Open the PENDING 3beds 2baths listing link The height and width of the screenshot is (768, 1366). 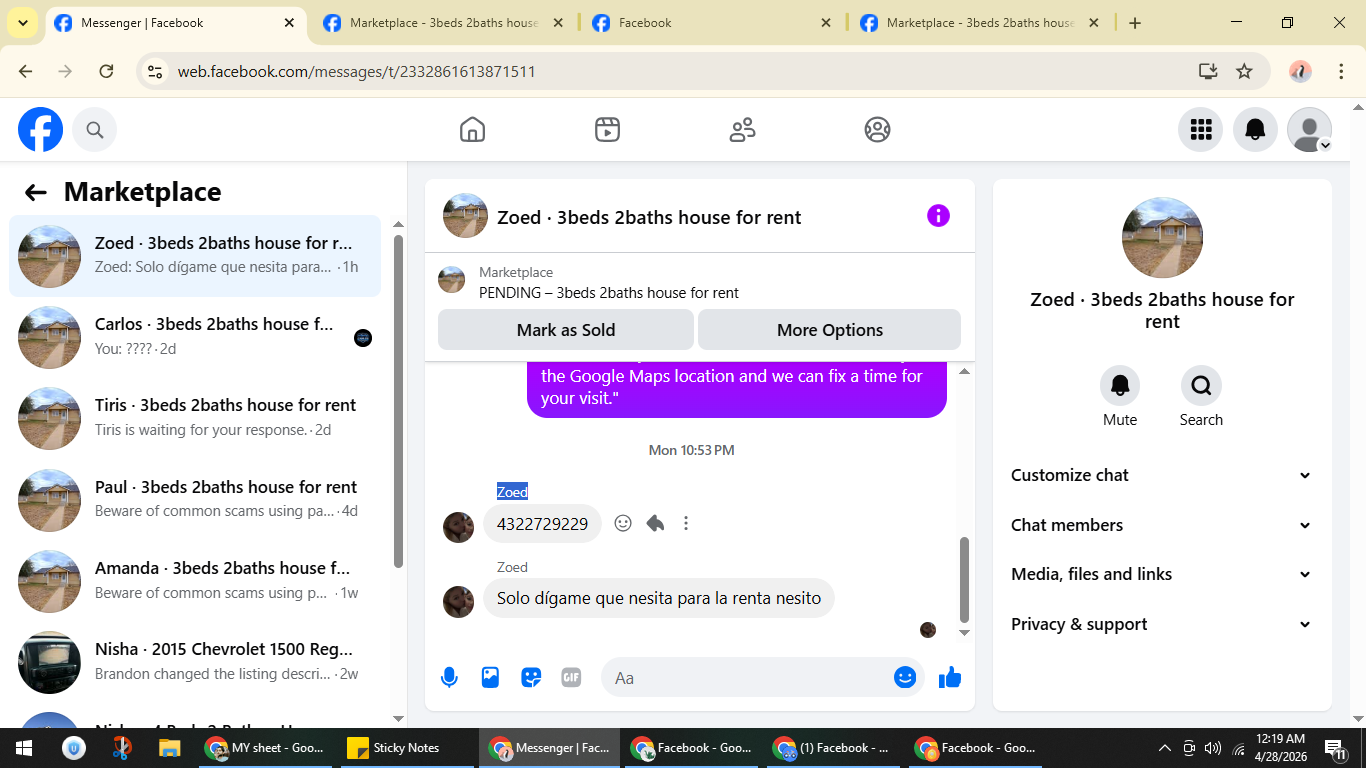tap(609, 293)
